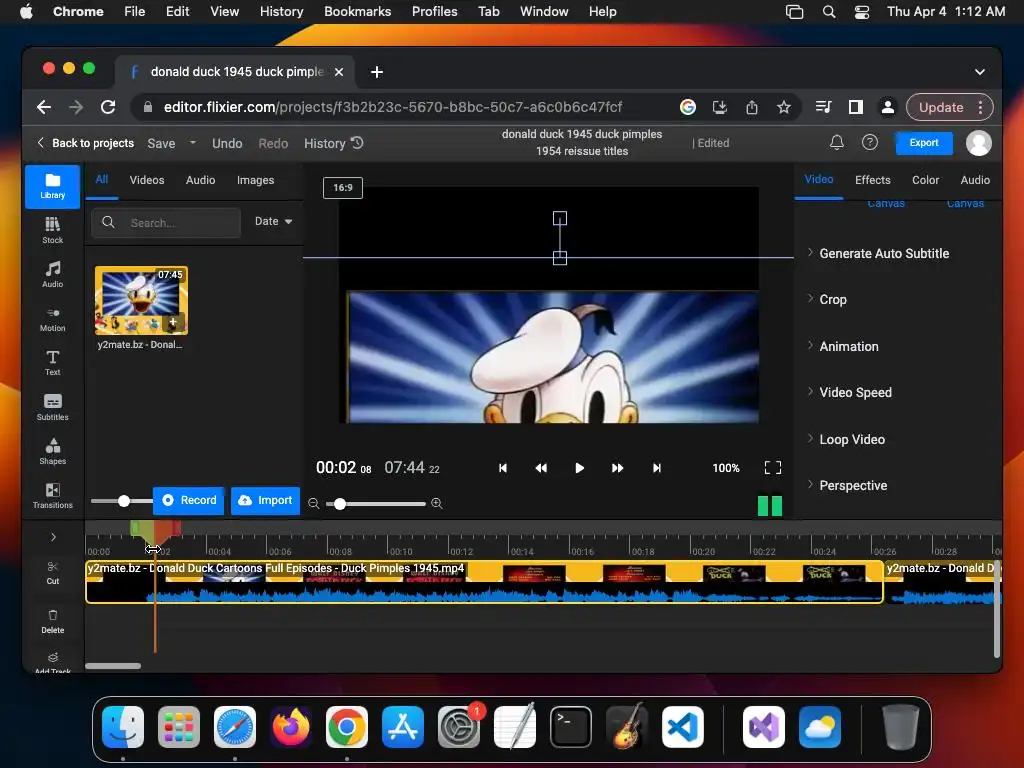This screenshot has width=1024, height=768.
Task: Open the Transitions panel
Action: click(52, 496)
